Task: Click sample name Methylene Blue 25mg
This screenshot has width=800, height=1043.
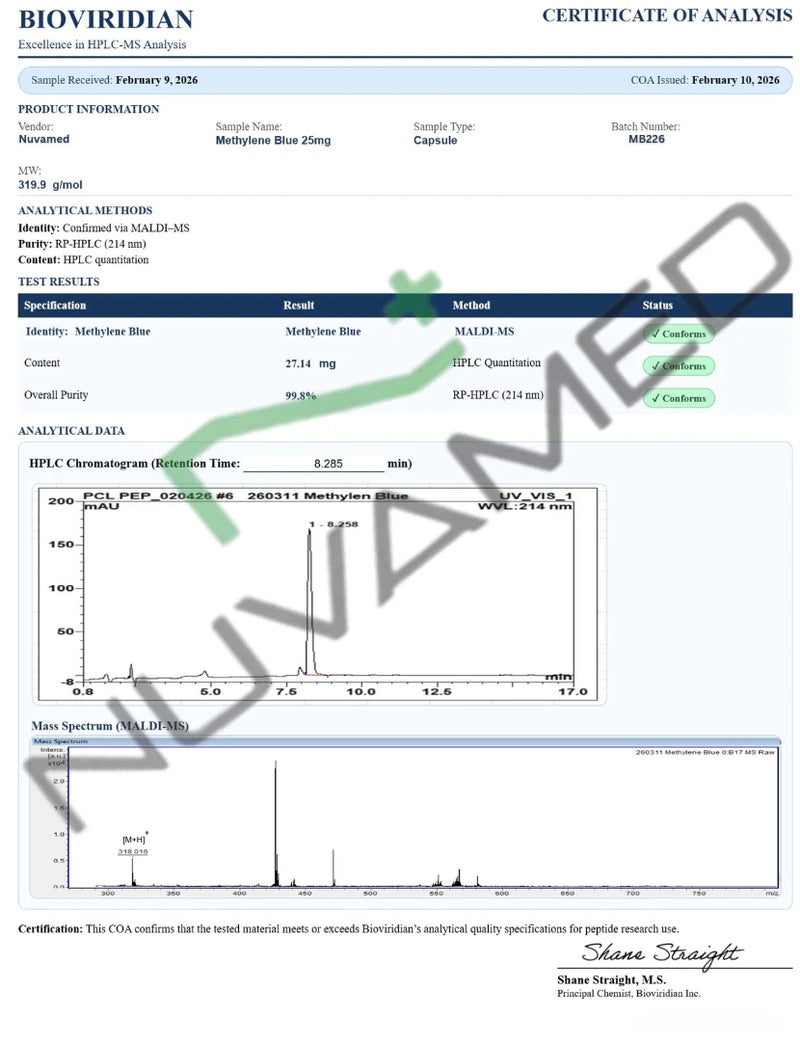Action: pyautogui.click(x=273, y=140)
